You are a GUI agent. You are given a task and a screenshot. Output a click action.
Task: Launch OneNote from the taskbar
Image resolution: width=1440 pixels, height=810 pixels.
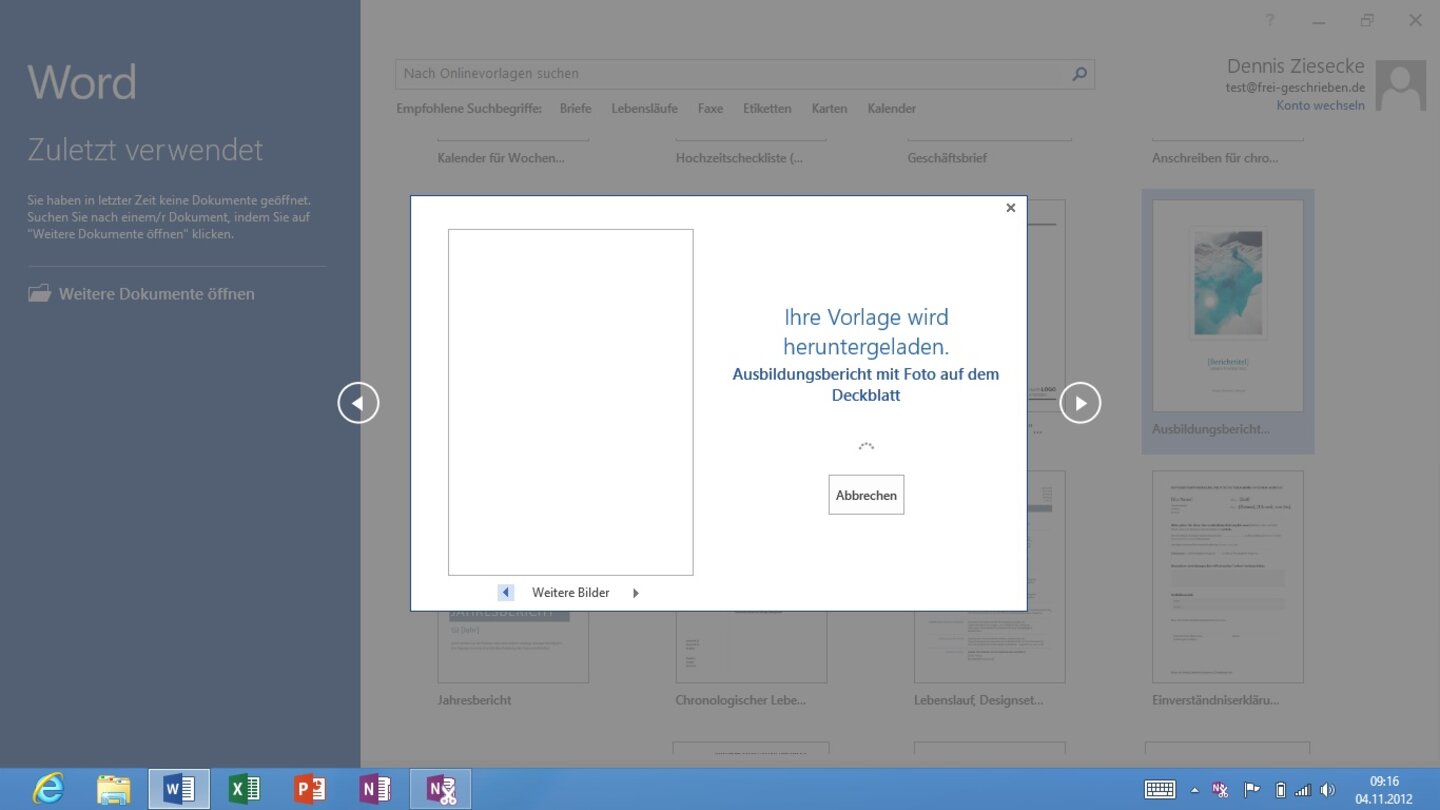point(375,789)
